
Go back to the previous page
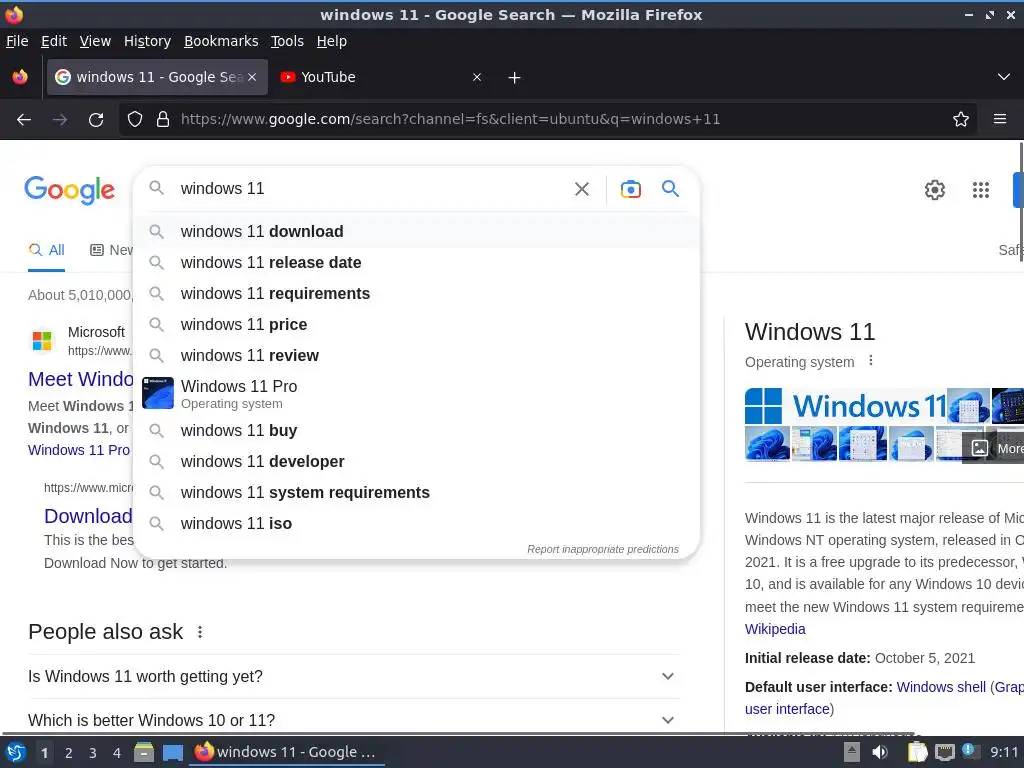click(24, 120)
